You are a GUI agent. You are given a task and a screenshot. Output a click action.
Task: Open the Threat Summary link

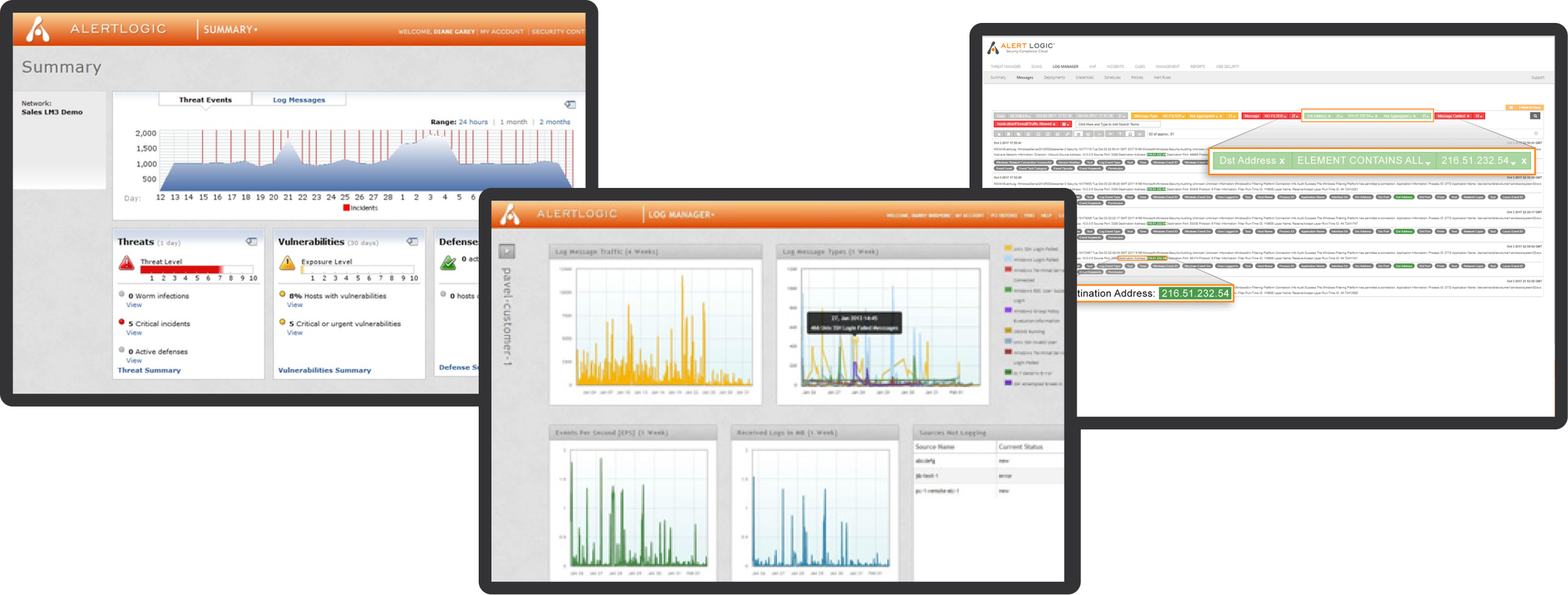click(x=149, y=370)
